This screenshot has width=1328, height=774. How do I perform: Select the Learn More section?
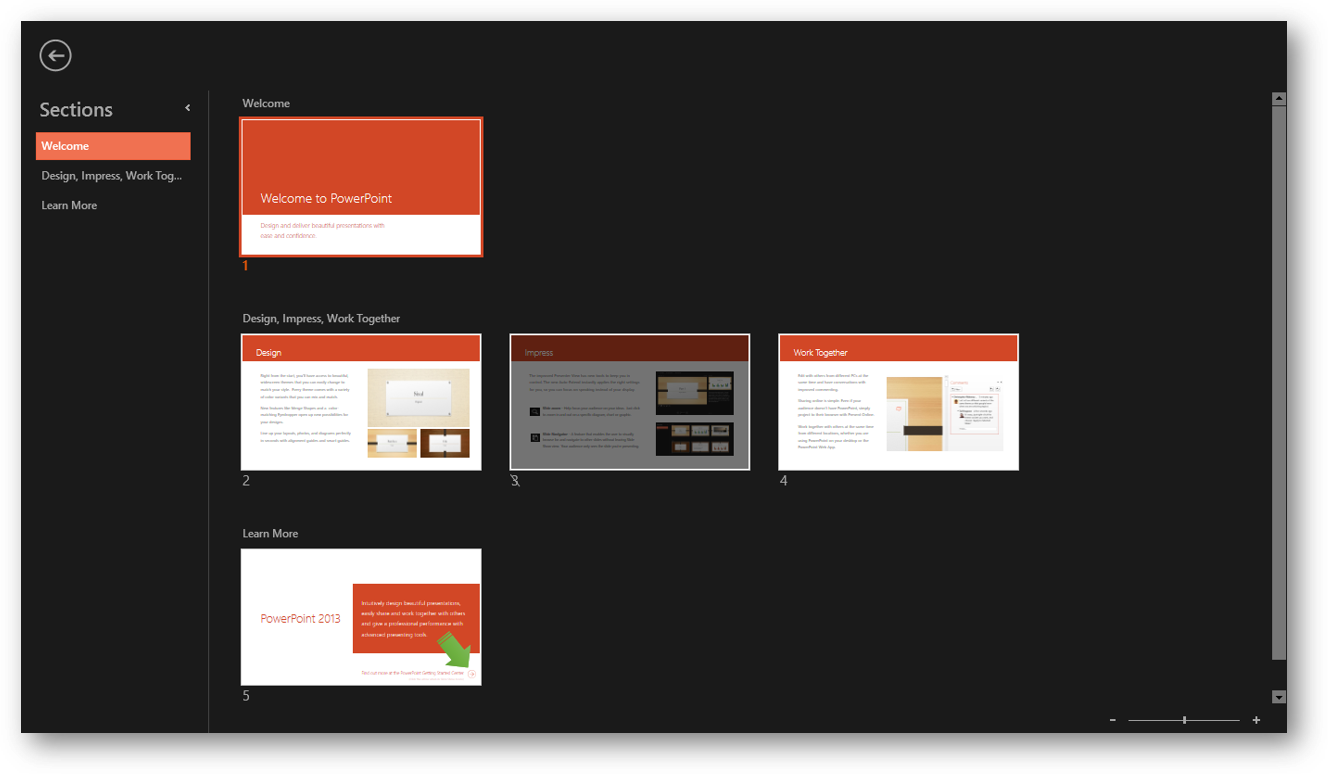(113, 205)
